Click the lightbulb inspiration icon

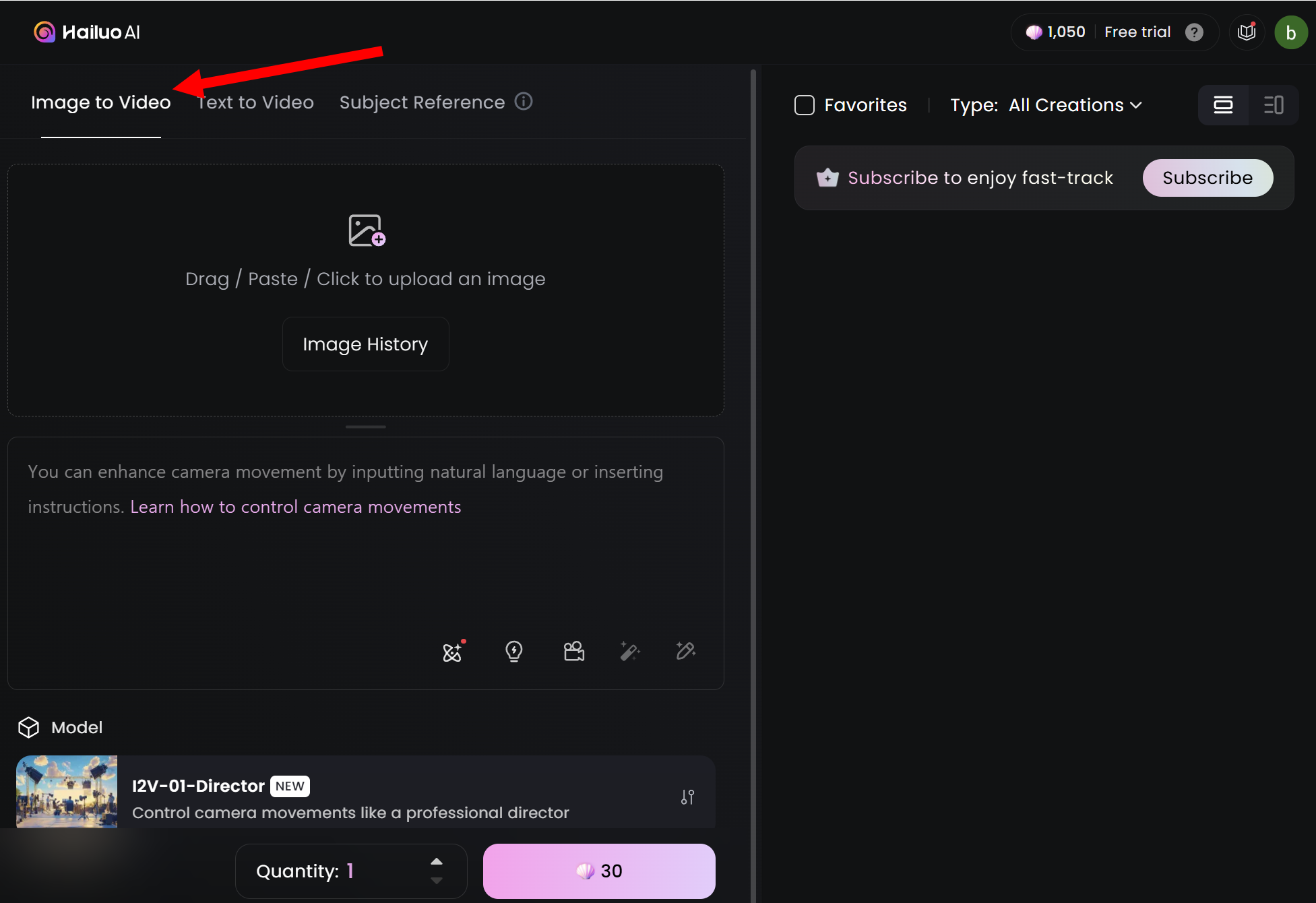513,651
